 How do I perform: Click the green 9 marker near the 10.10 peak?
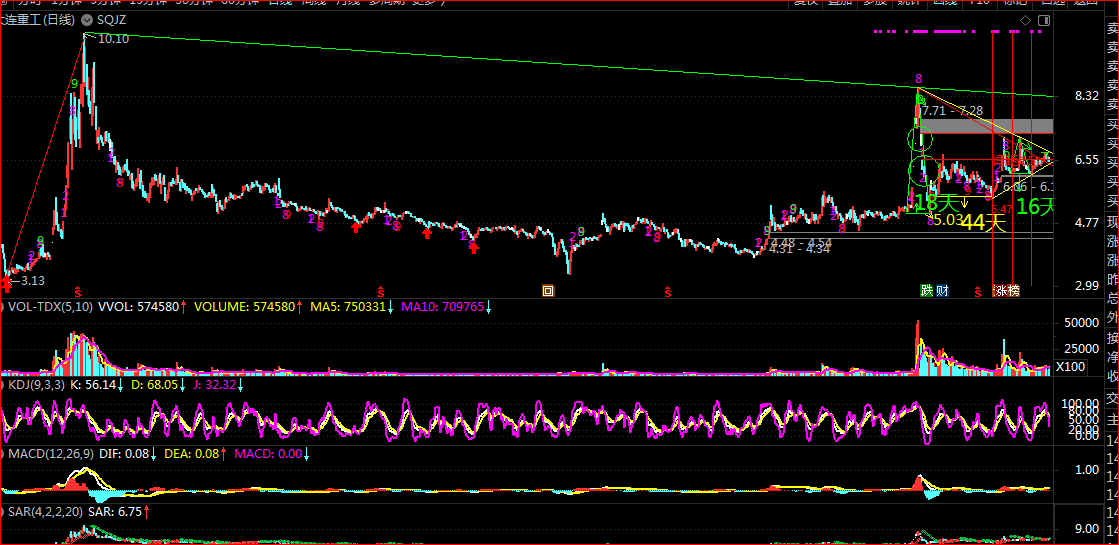[x=74, y=83]
